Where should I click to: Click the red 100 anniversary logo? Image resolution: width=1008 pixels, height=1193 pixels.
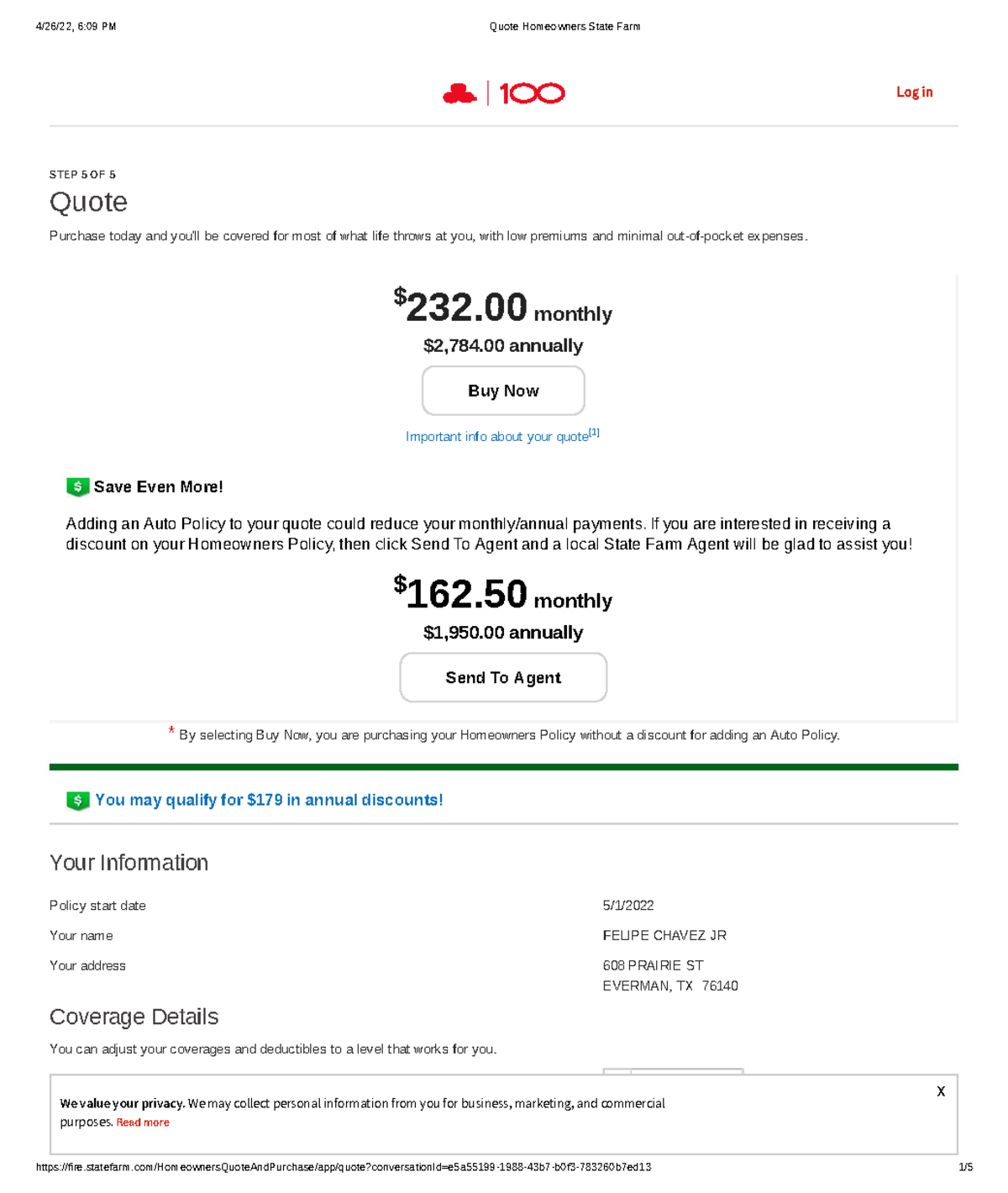point(533,93)
